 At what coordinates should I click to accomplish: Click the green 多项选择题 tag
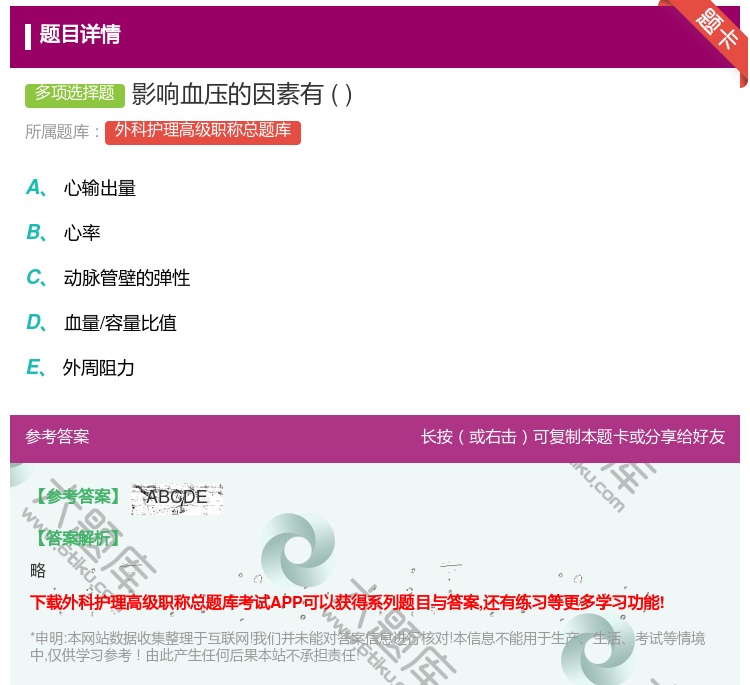pos(75,94)
